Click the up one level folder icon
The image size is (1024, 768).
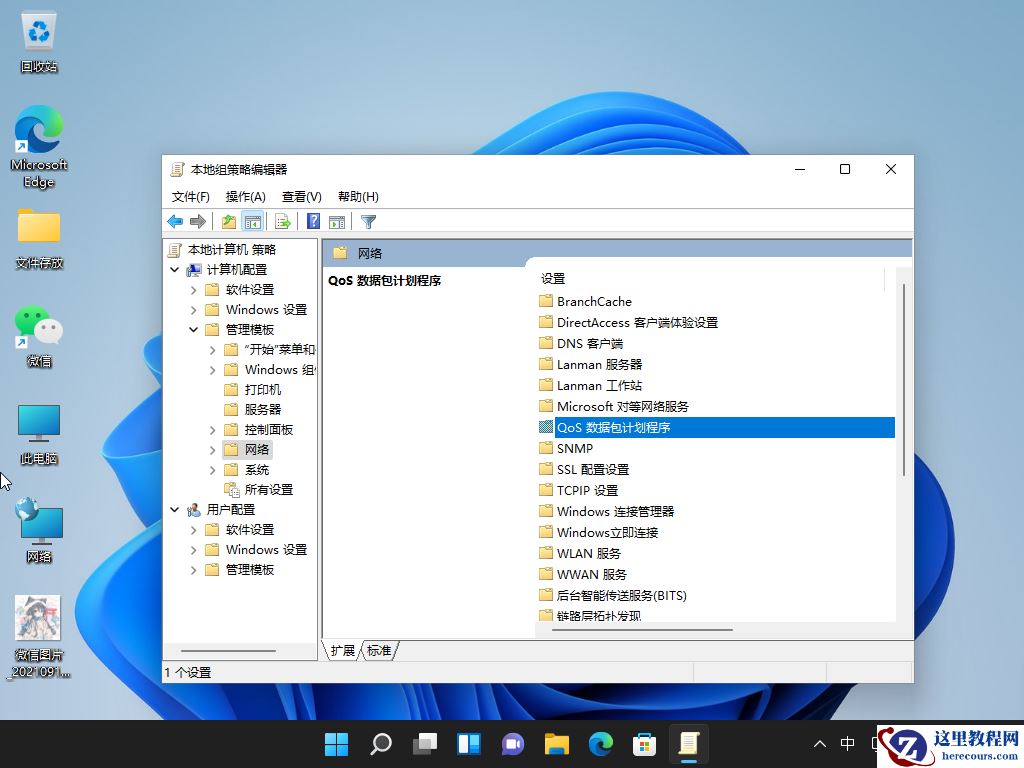(x=228, y=221)
